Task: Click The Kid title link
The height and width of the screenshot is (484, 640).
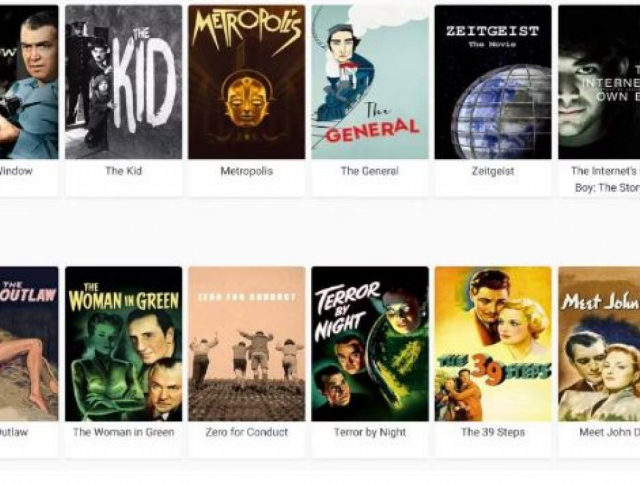Action: [x=124, y=171]
